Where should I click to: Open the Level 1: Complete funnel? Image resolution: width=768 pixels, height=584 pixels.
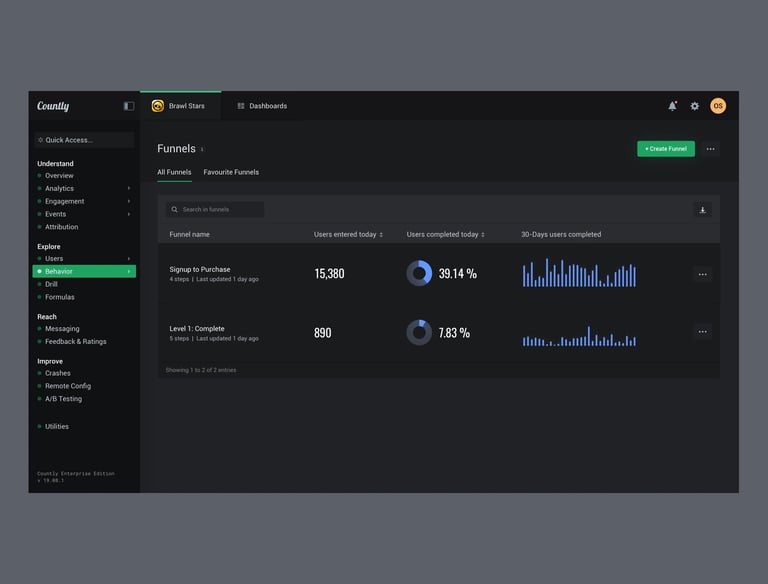point(197,329)
